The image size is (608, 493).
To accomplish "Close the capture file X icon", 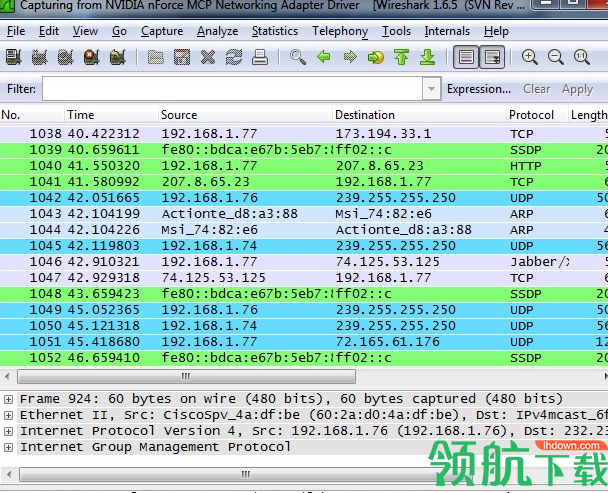I will click(x=208, y=57).
